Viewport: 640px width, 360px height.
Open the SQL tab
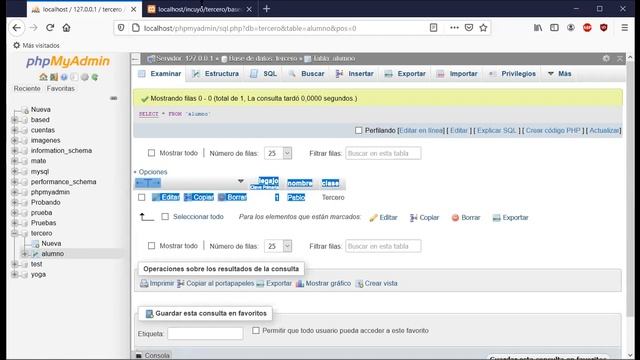[x=264, y=74]
